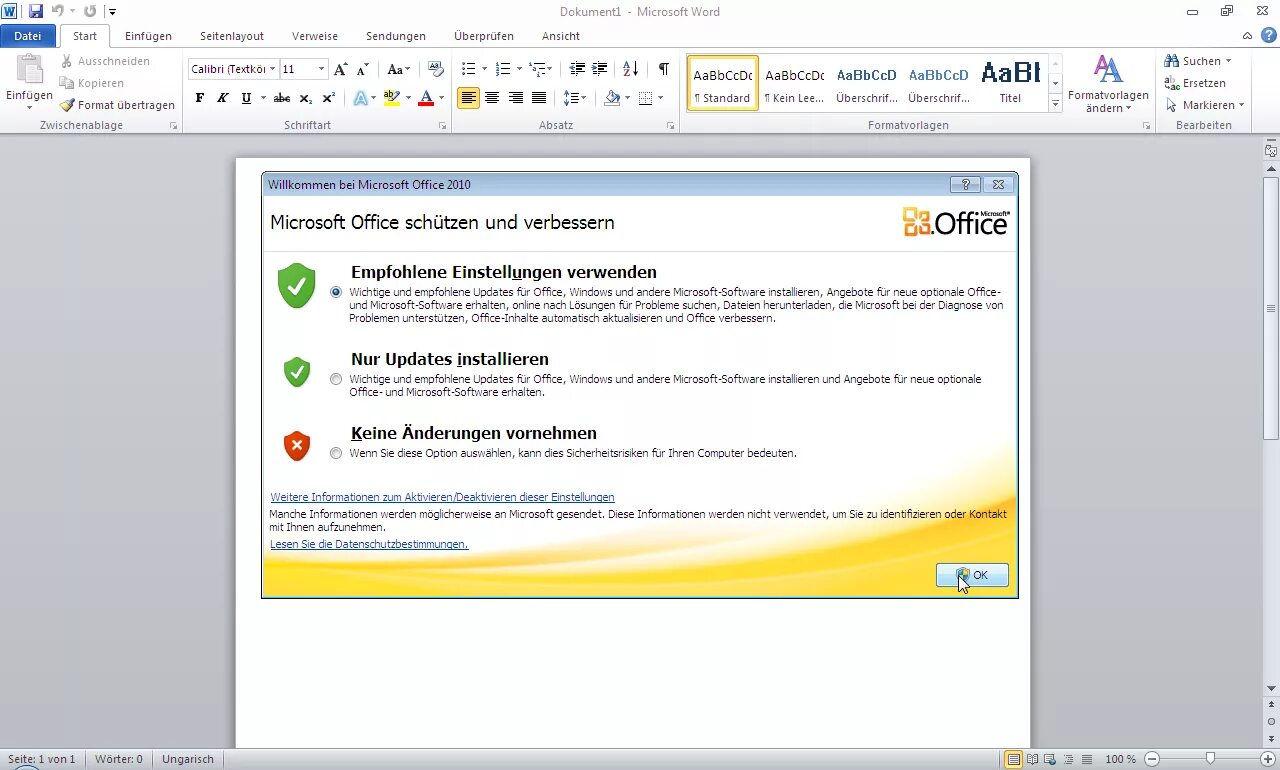This screenshot has width=1280, height=770.
Task: Apply superscript formatting
Action: (x=328, y=98)
